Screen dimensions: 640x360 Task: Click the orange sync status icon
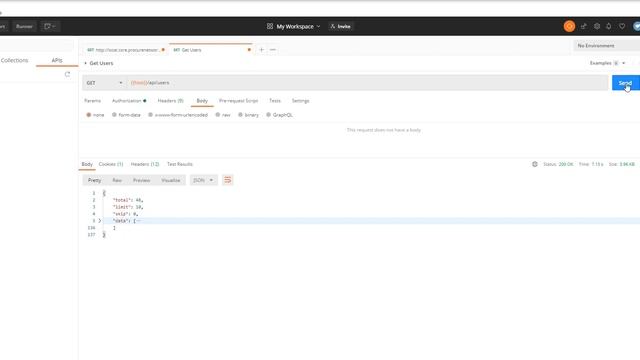(x=569, y=26)
